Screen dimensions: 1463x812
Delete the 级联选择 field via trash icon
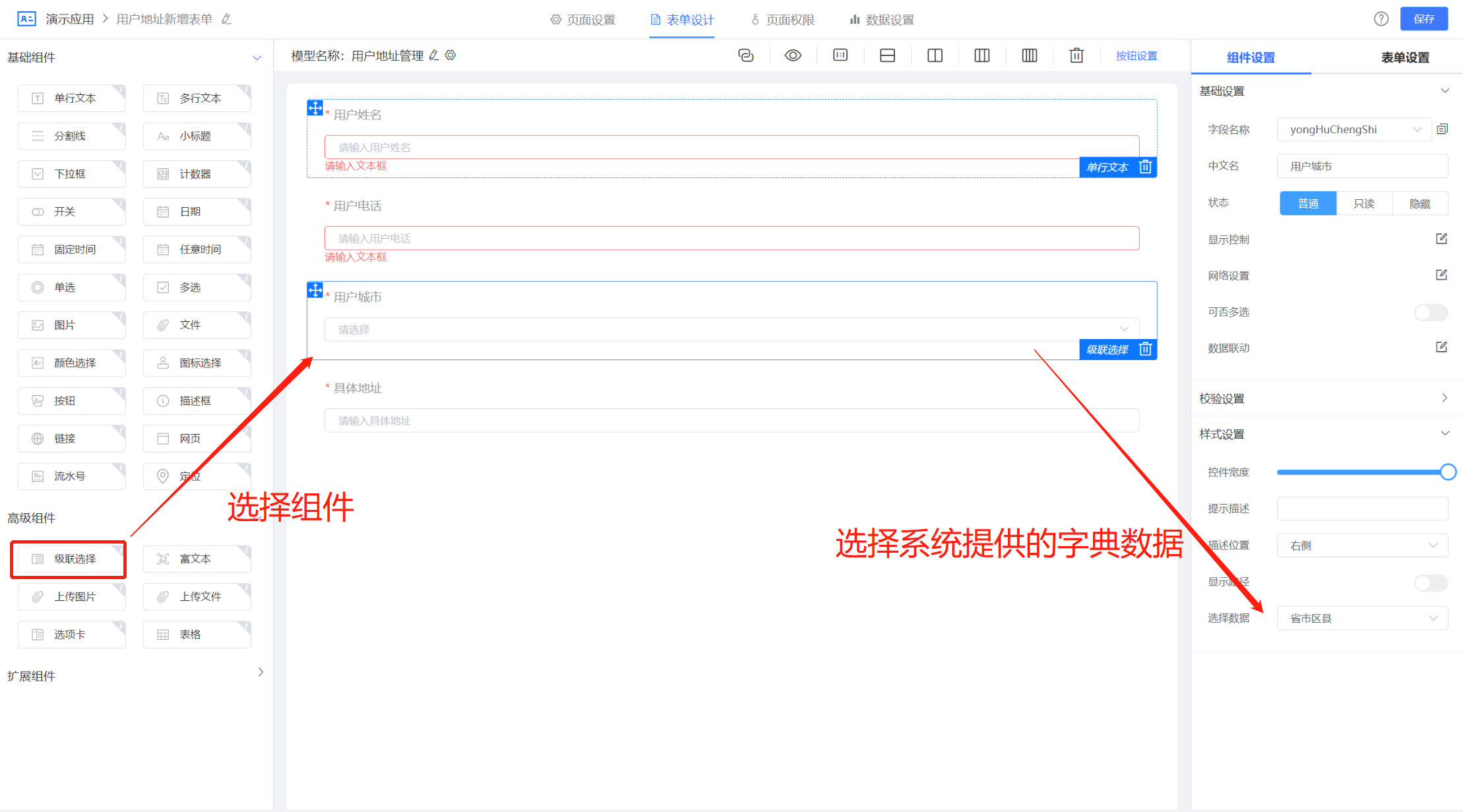pyautogui.click(x=1146, y=349)
